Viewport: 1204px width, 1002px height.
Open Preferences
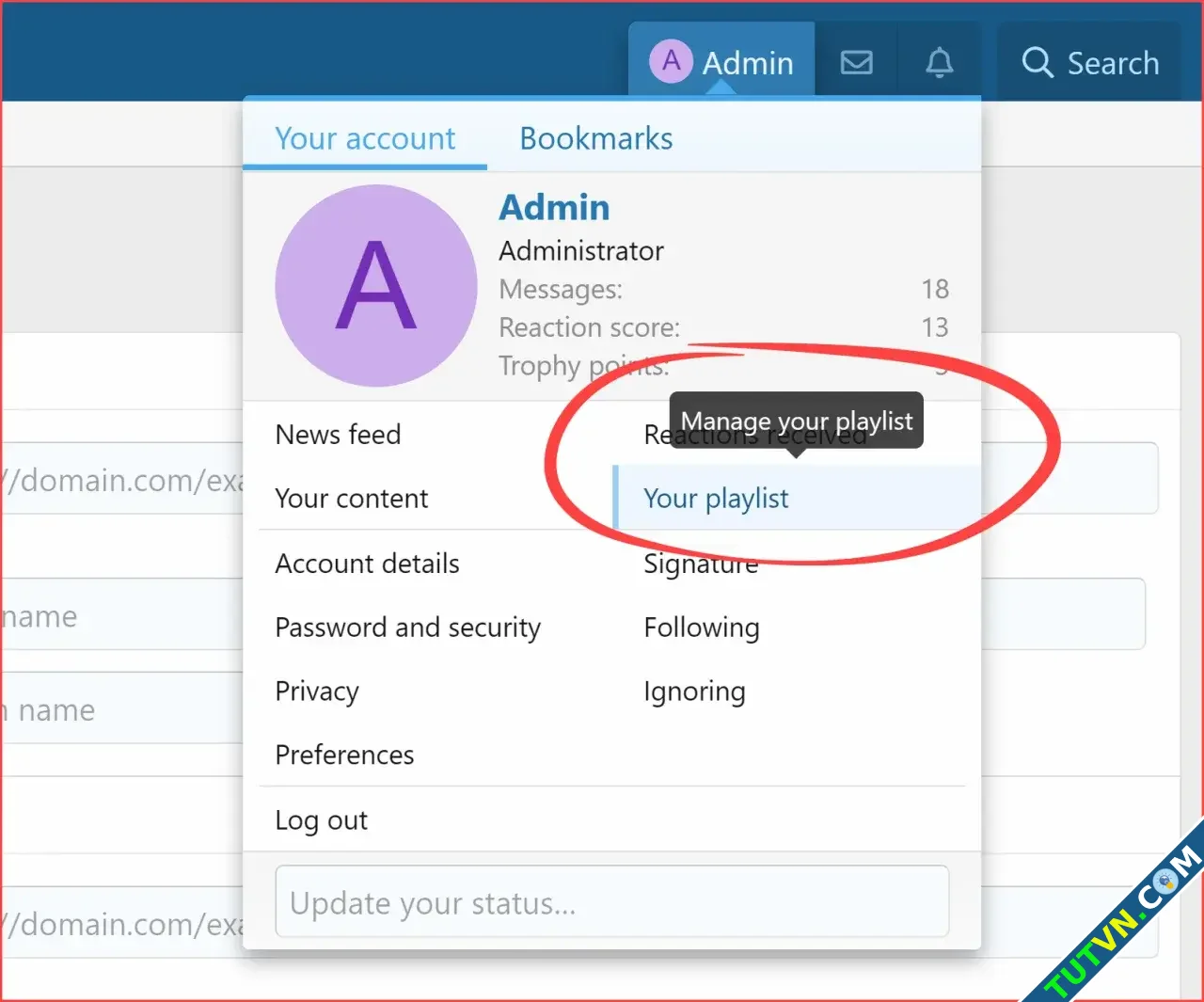[x=344, y=755]
